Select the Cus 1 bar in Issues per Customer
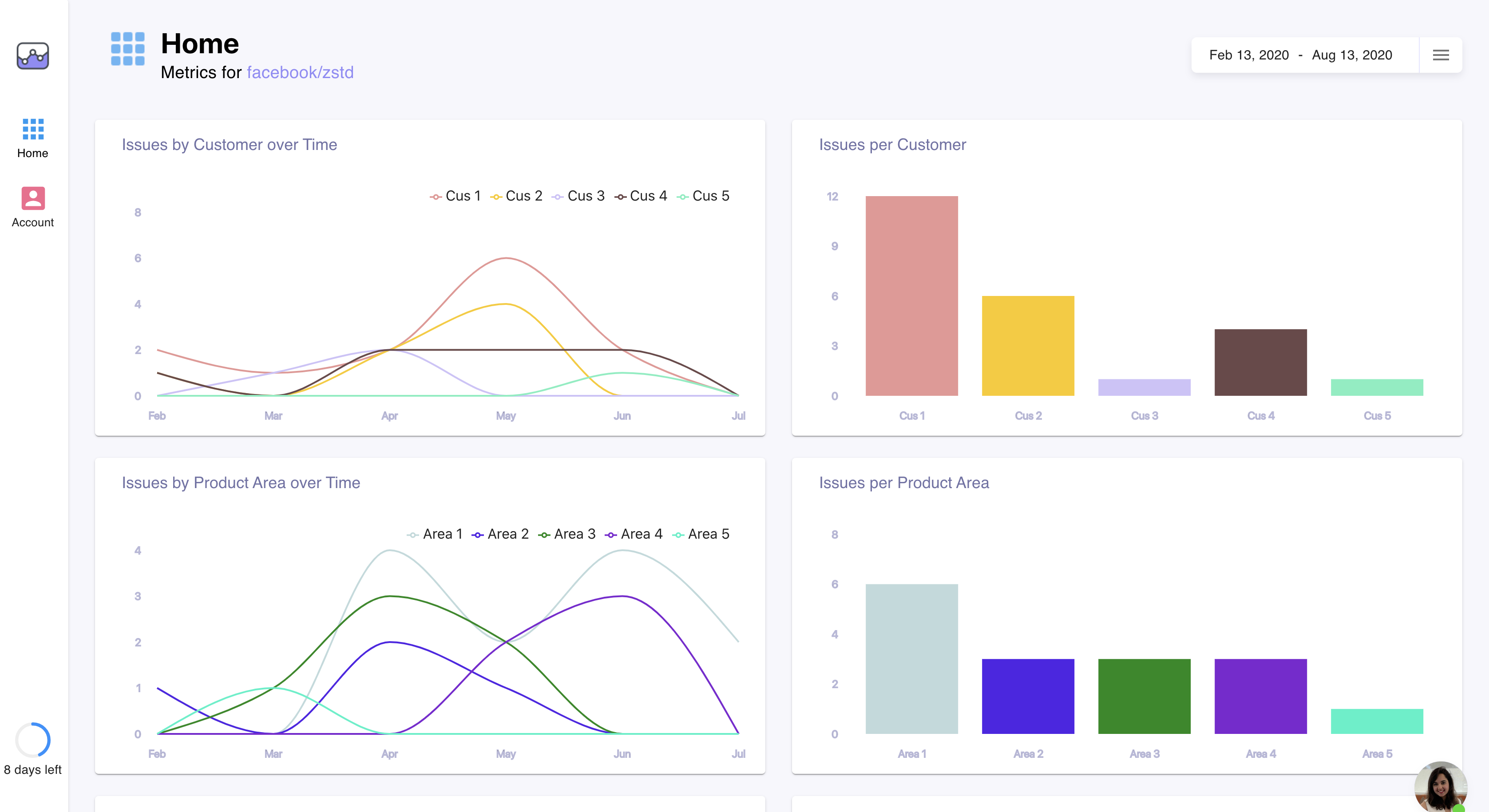This screenshot has height=812, width=1489. click(x=911, y=296)
